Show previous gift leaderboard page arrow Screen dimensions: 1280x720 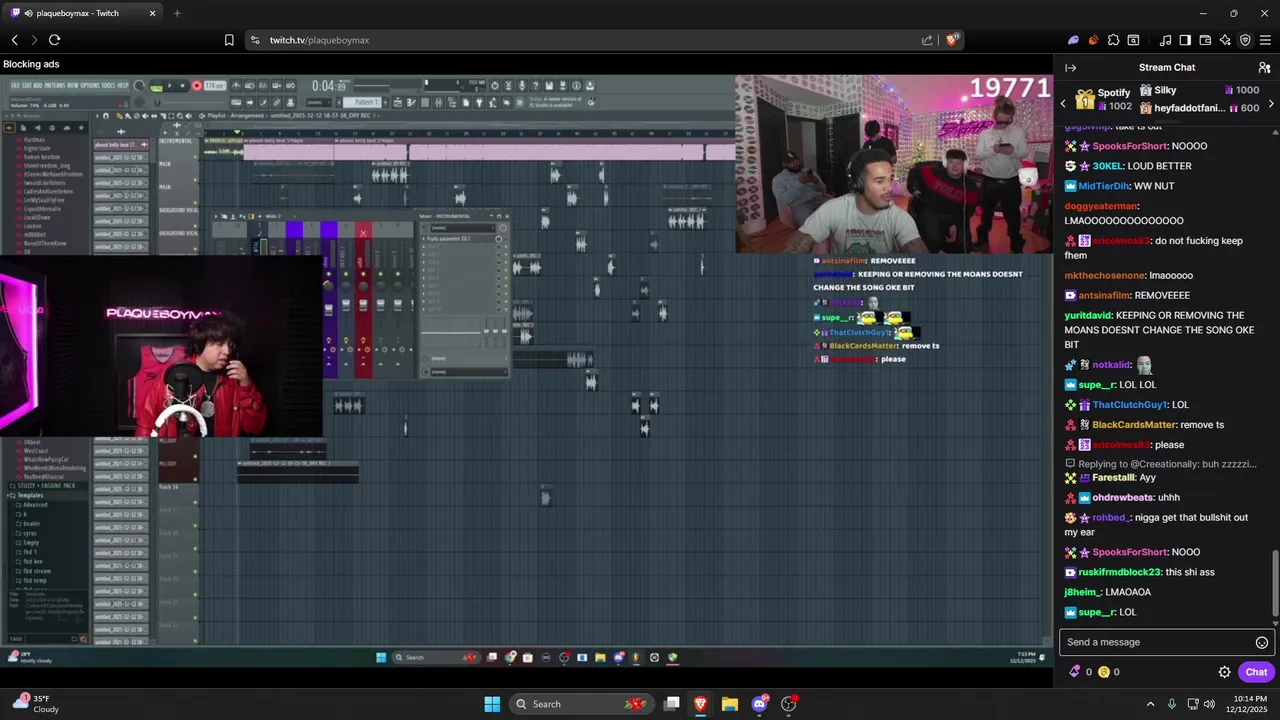1063,103
